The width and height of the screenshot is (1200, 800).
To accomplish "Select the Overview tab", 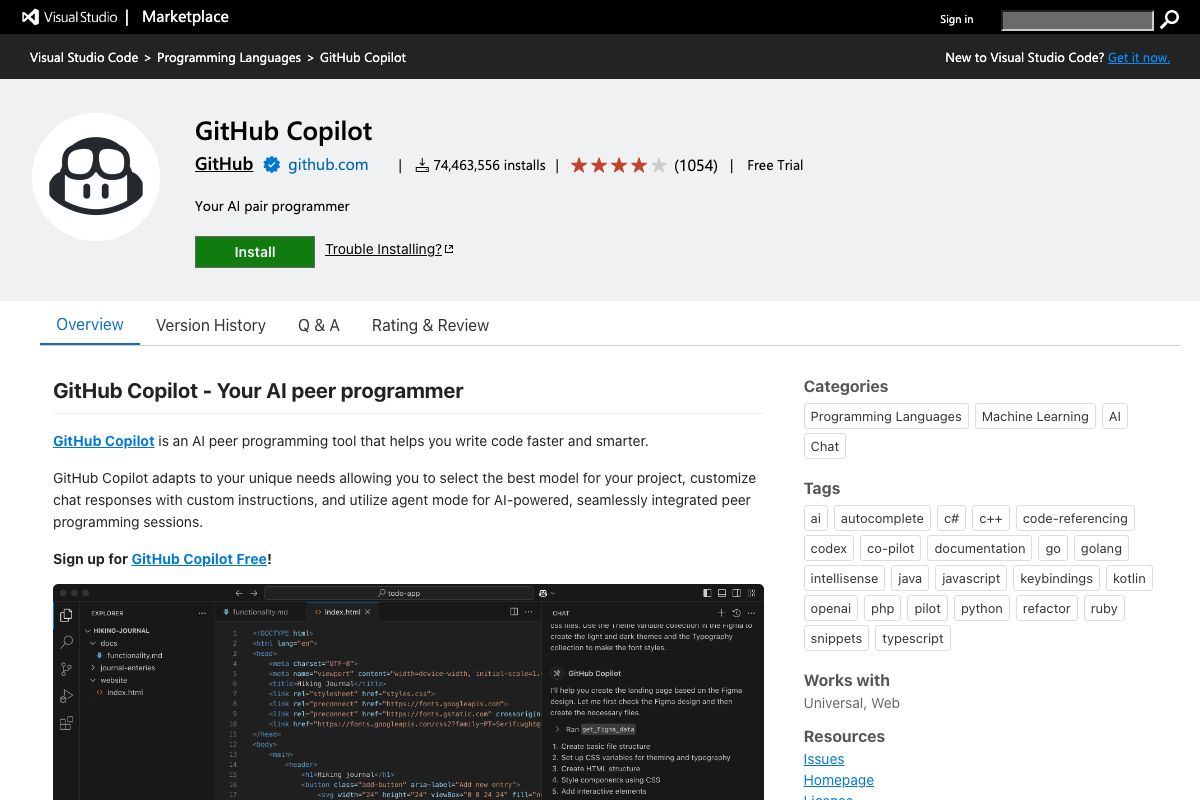I will coord(90,325).
